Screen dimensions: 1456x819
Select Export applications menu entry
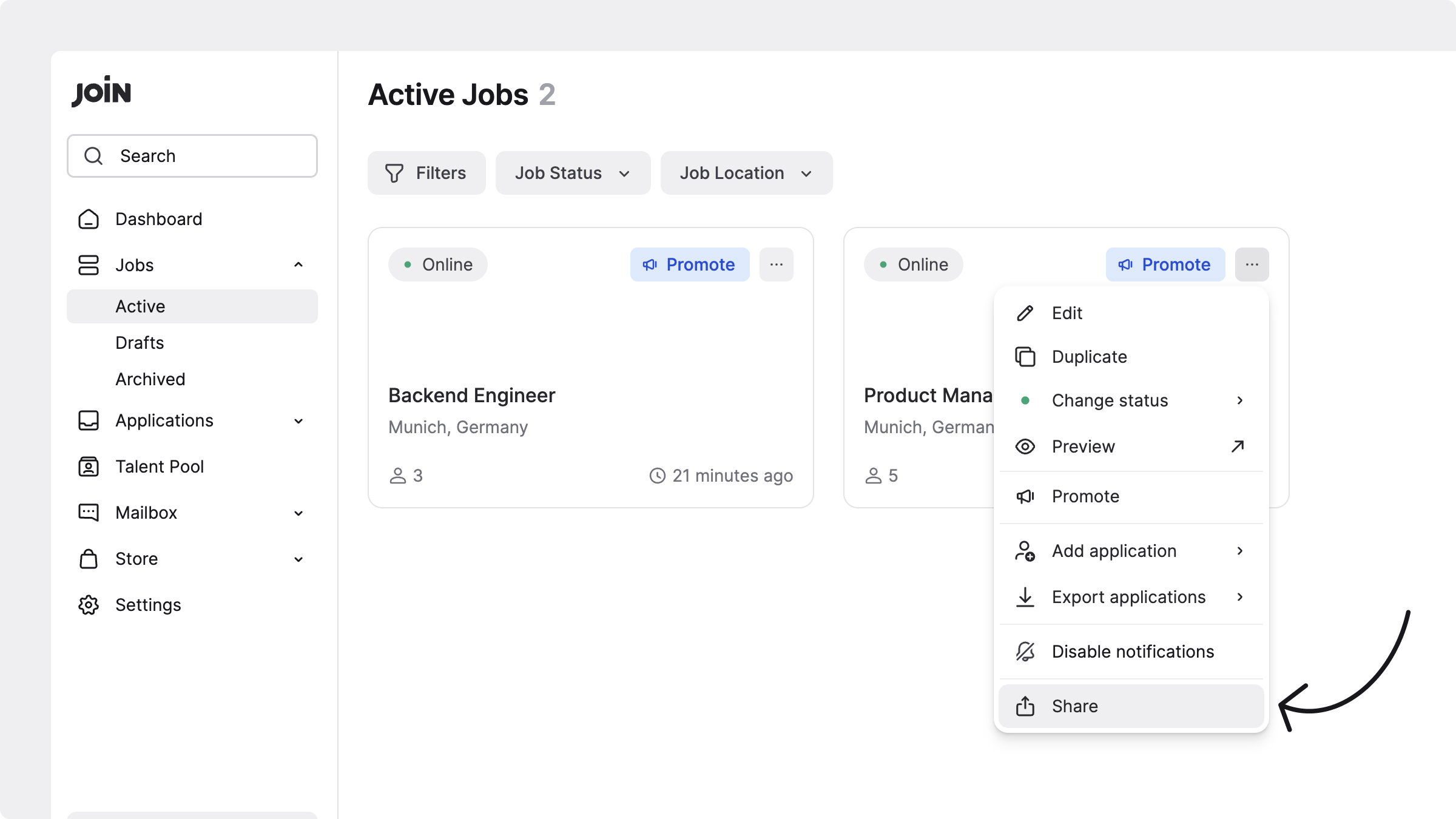coord(1128,597)
